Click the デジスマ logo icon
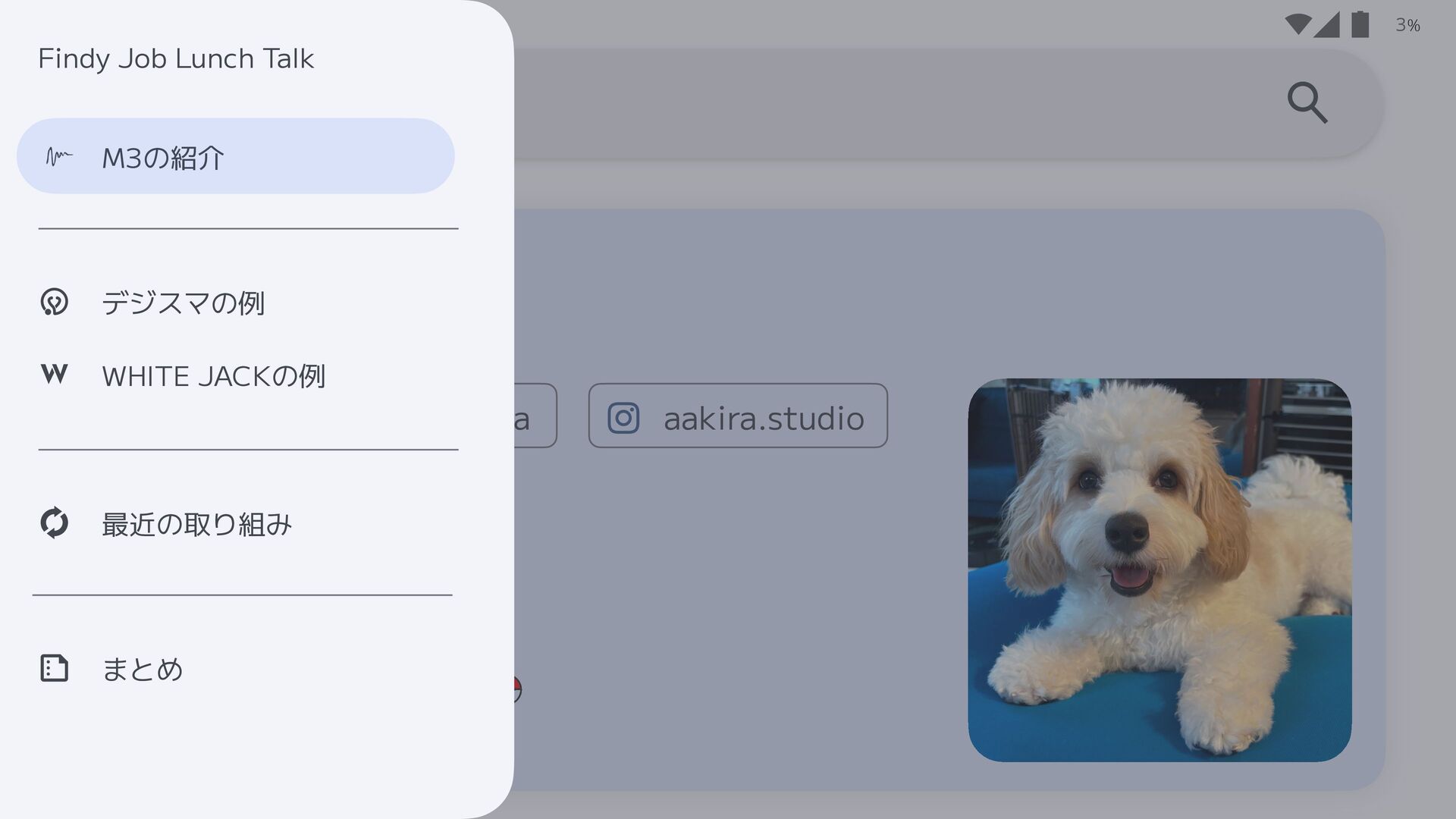 pos(54,302)
